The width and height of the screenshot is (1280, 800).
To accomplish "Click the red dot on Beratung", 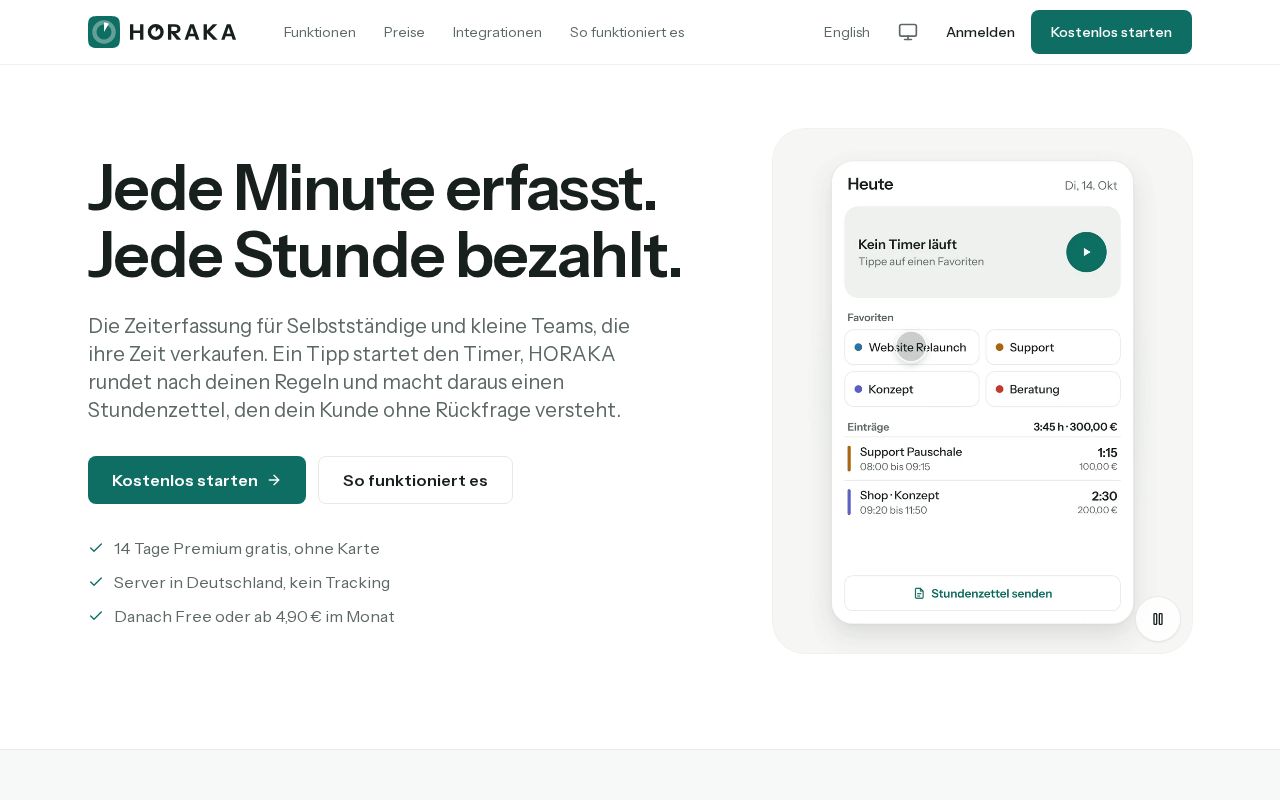I will (999, 389).
